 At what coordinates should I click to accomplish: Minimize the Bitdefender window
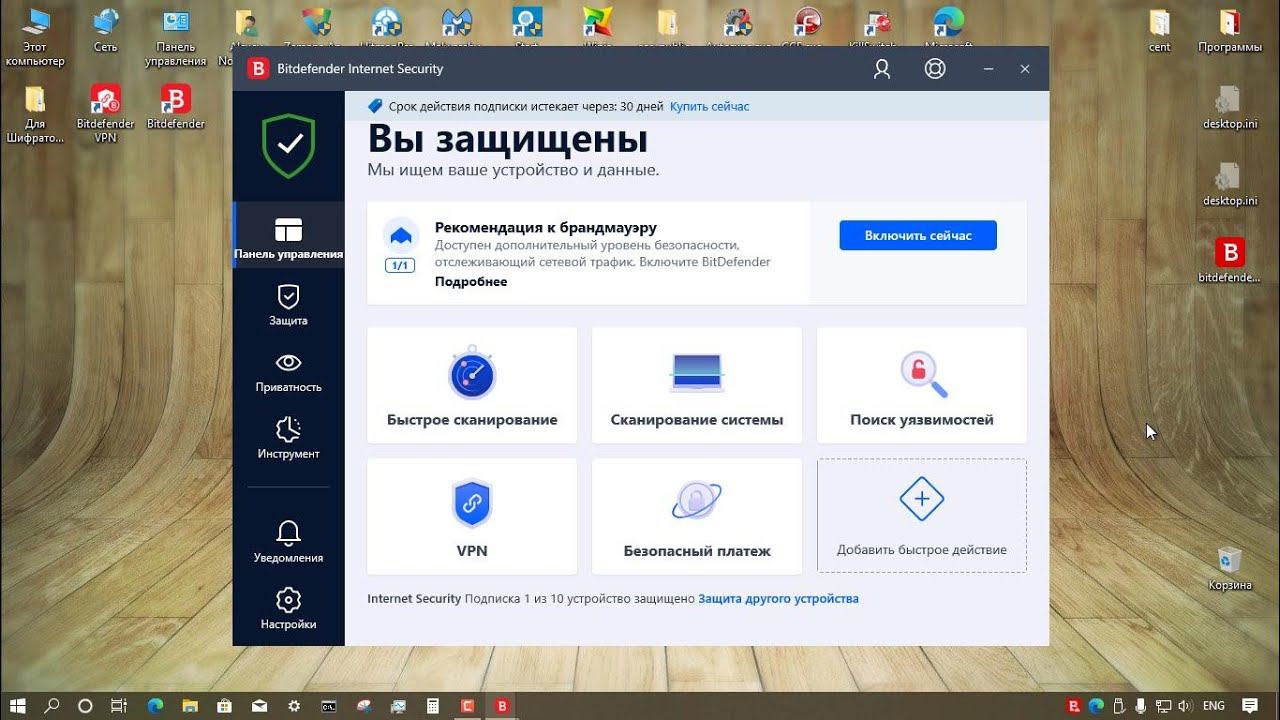988,69
